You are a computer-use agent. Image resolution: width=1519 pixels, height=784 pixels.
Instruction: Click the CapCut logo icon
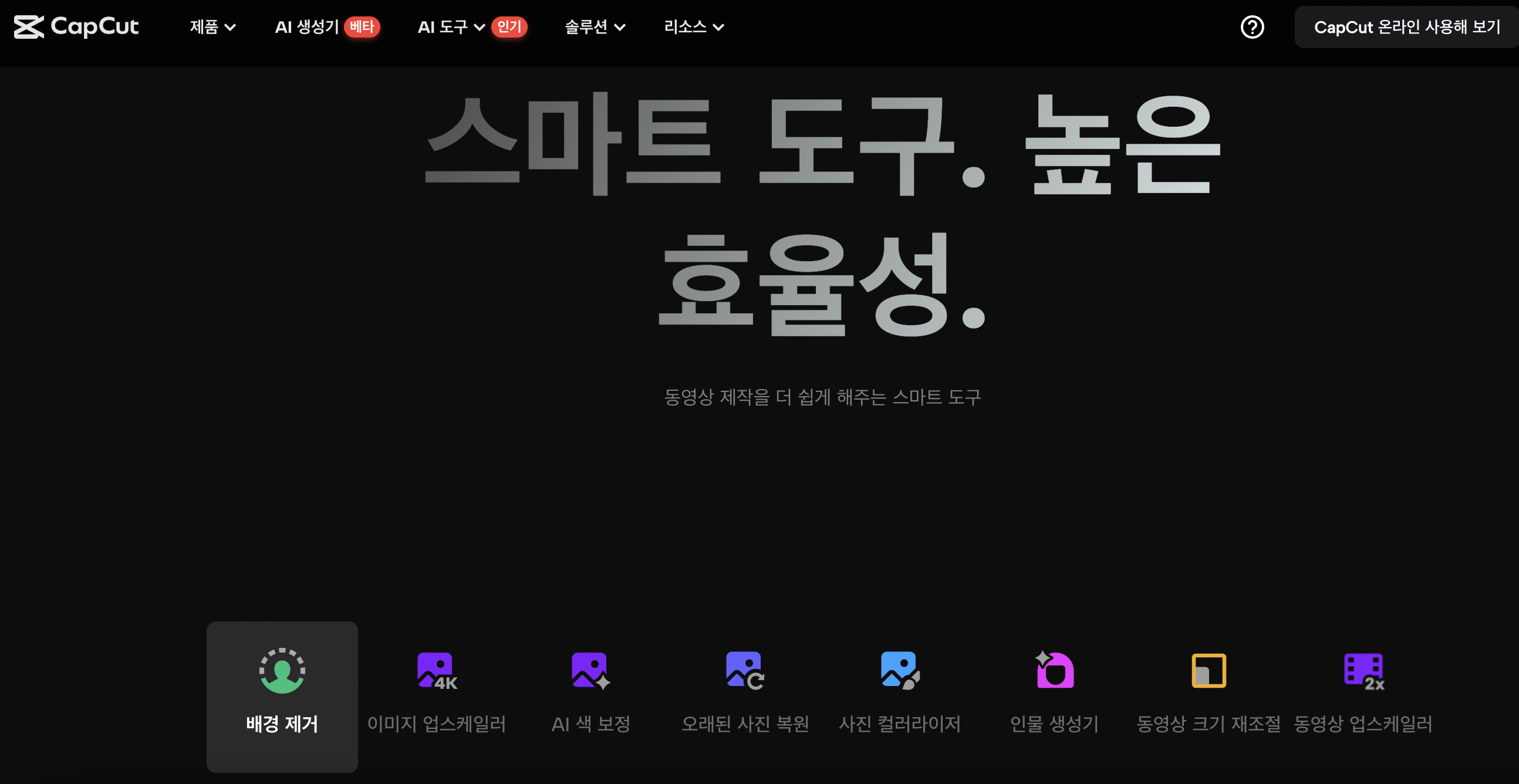click(28, 27)
